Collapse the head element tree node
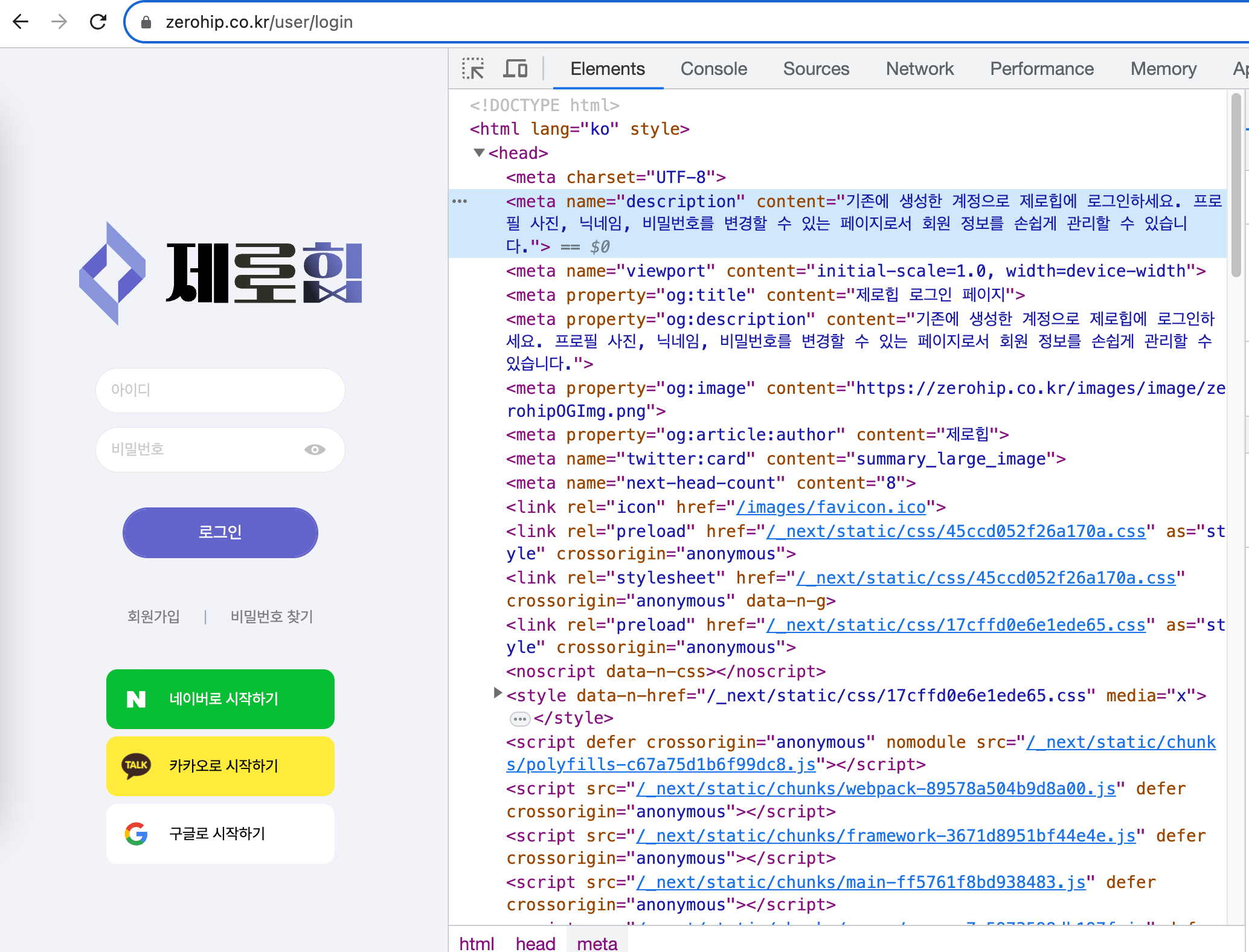The width and height of the screenshot is (1249, 952). 479,153
